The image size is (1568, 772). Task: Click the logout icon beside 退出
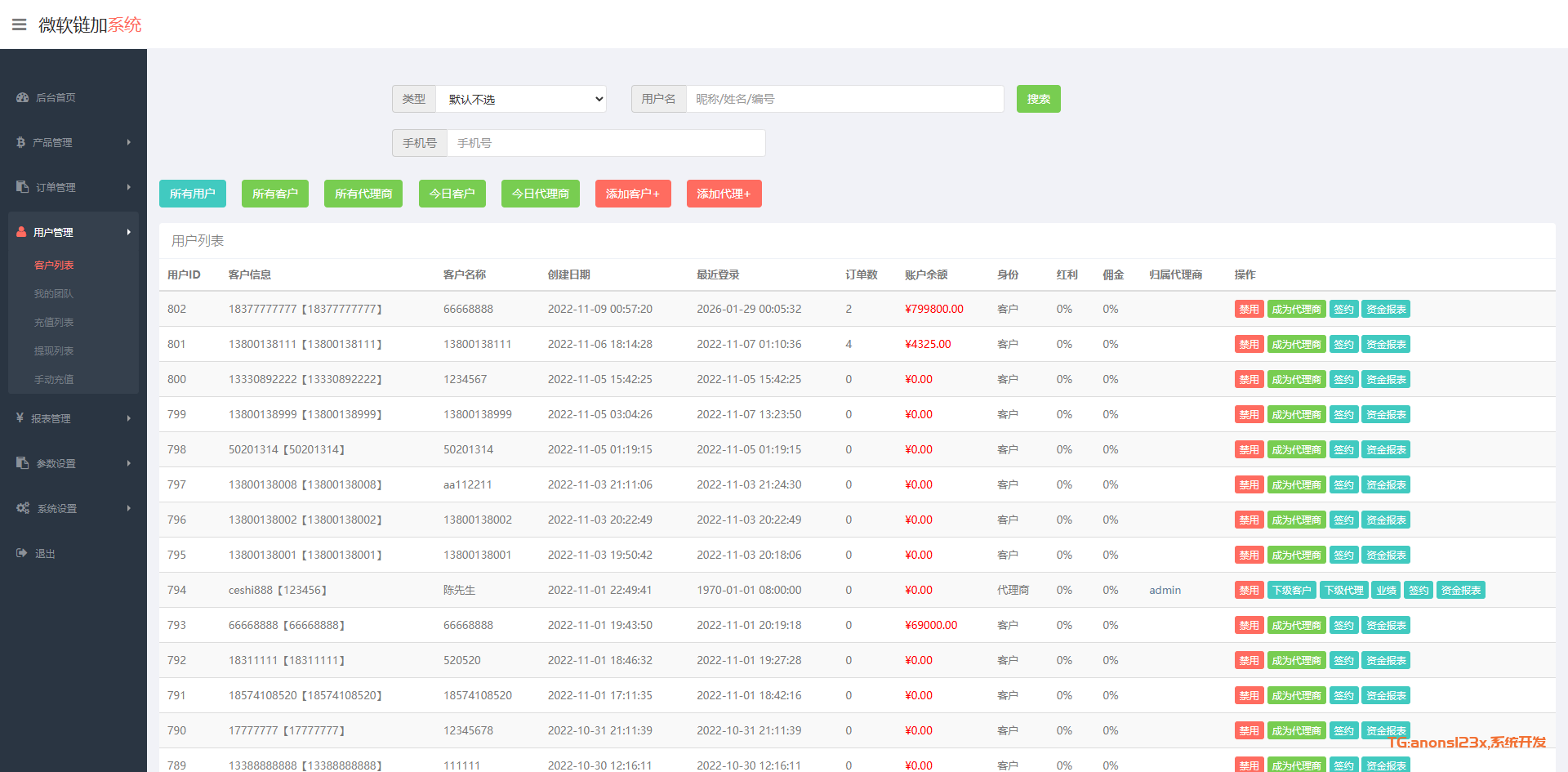21,553
